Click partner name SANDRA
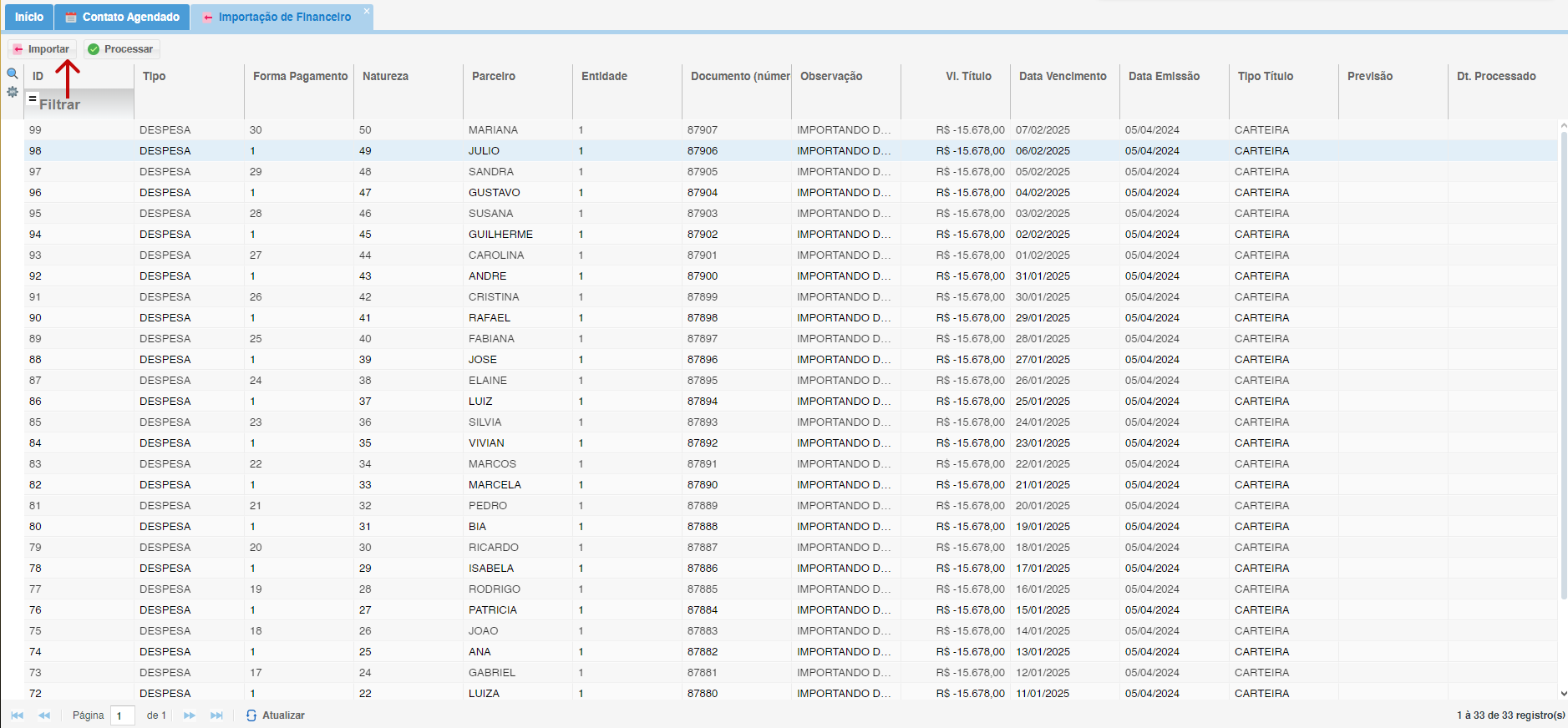The height and width of the screenshot is (728, 1568). coord(491,171)
